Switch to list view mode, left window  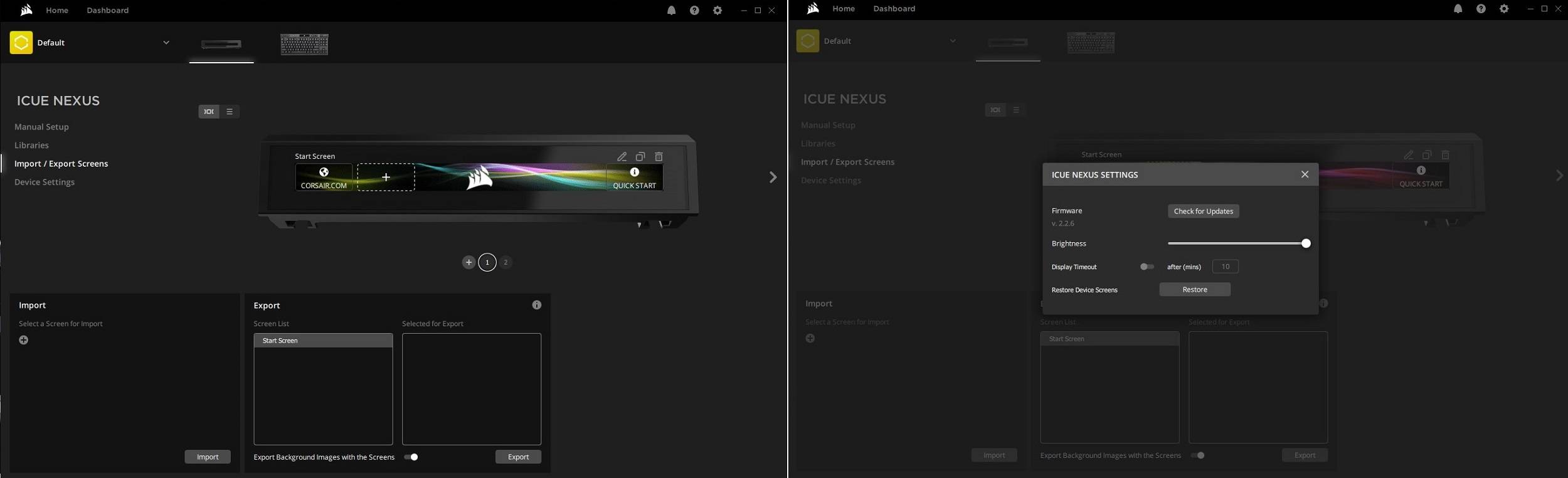pyautogui.click(x=230, y=112)
